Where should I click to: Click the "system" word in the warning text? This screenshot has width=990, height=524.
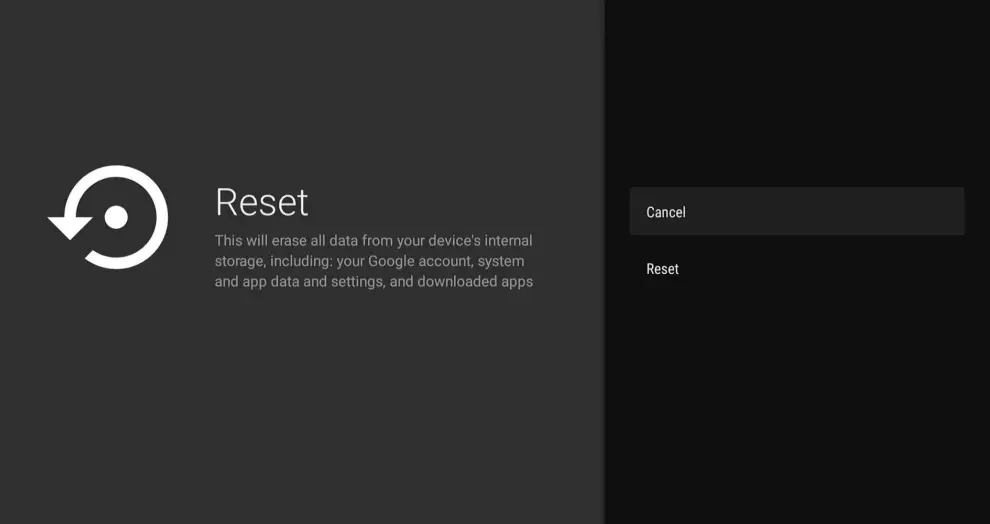click(500, 261)
